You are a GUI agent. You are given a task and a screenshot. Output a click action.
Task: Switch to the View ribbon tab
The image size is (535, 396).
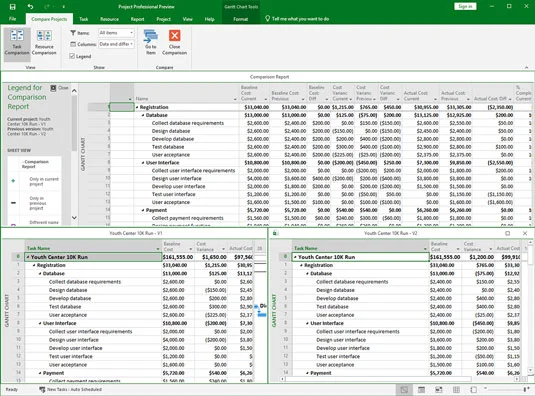tap(187, 19)
